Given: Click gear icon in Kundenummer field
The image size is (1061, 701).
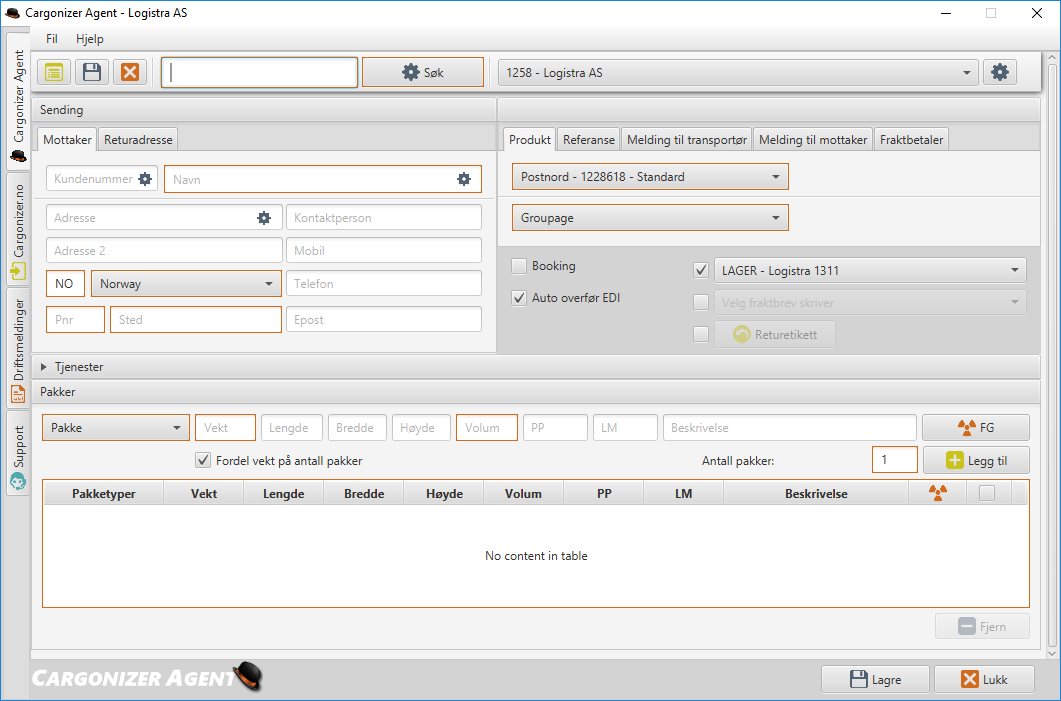Looking at the screenshot, I should coord(145,179).
